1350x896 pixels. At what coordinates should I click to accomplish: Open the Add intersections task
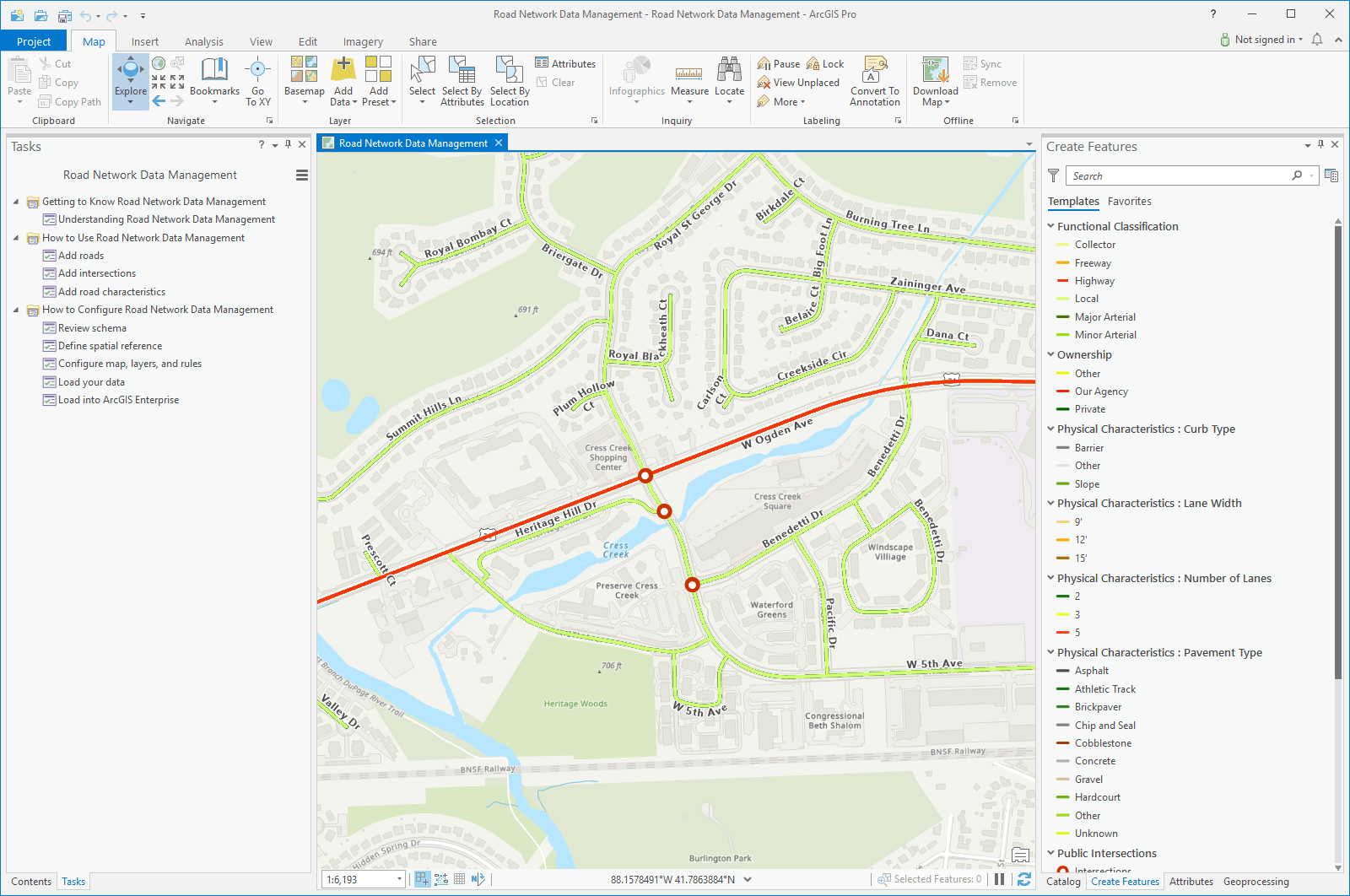96,273
